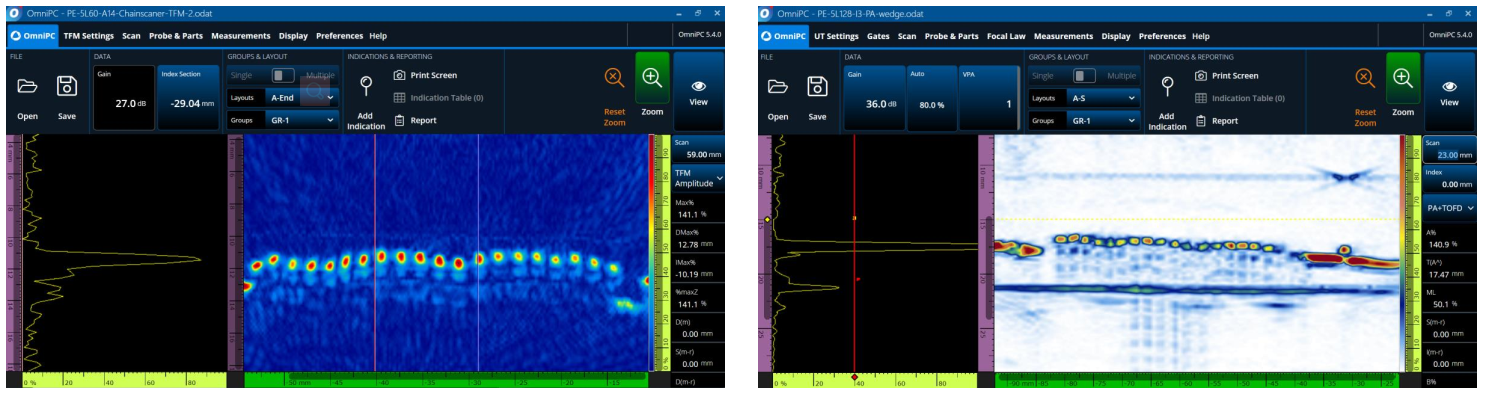This screenshot has height=395, width=1487.
Task: Click Max% 141.1 % reading
Action: click(698, 208)
